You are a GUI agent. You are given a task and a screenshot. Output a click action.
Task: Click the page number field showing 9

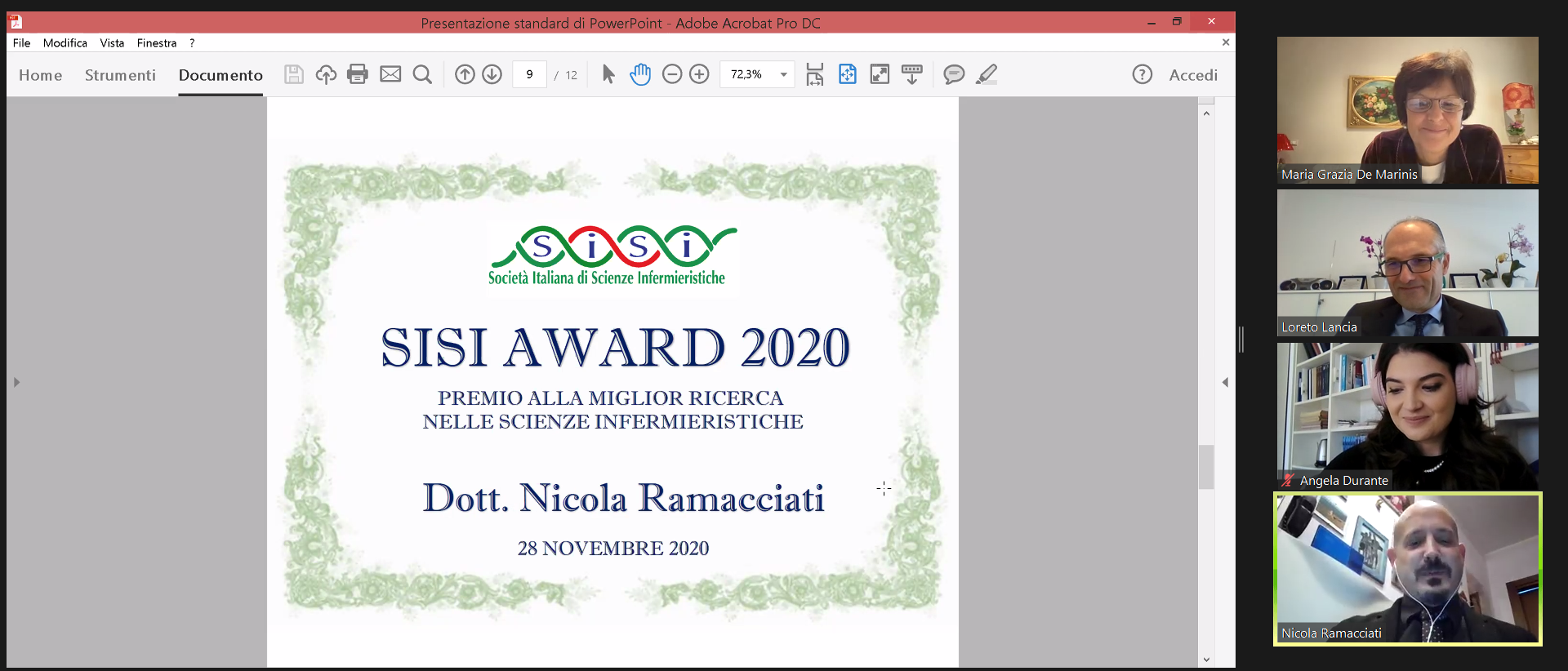[x=529, y=74]
